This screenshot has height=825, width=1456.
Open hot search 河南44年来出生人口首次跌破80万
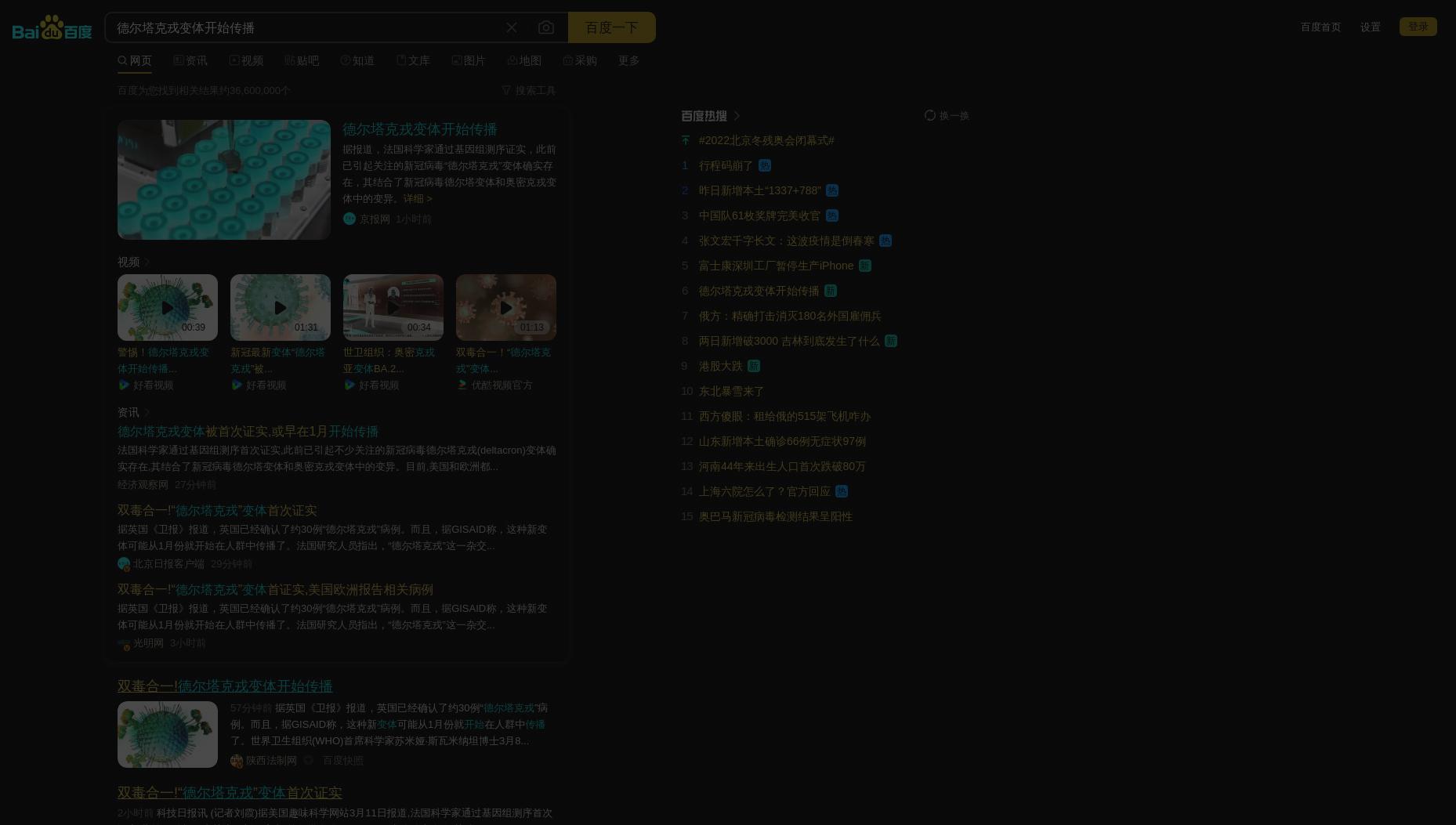(782, 466)
